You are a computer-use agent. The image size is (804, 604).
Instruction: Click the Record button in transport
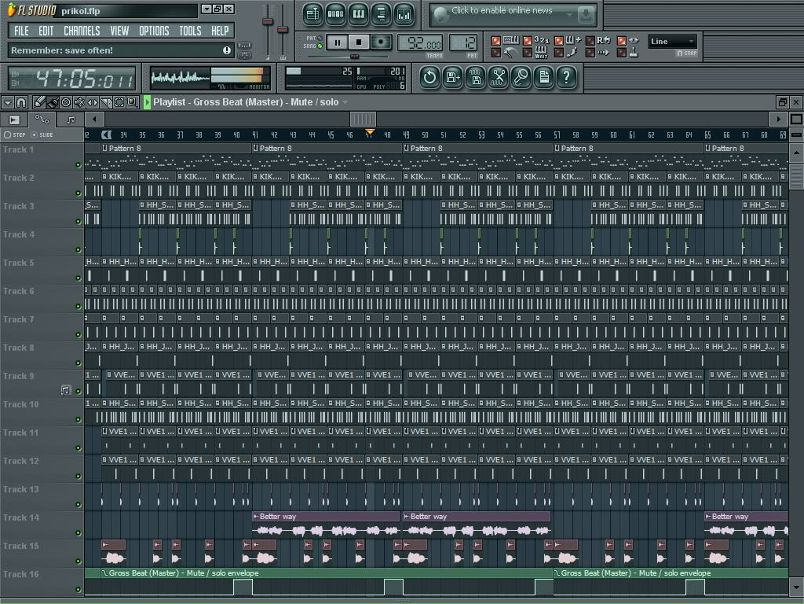pos(381,42)
